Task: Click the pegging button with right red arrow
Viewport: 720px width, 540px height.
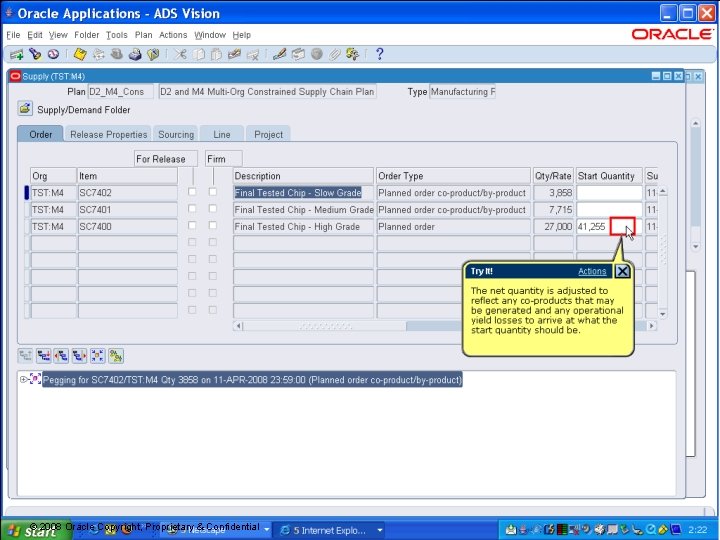Action: [x=79, y=356]
